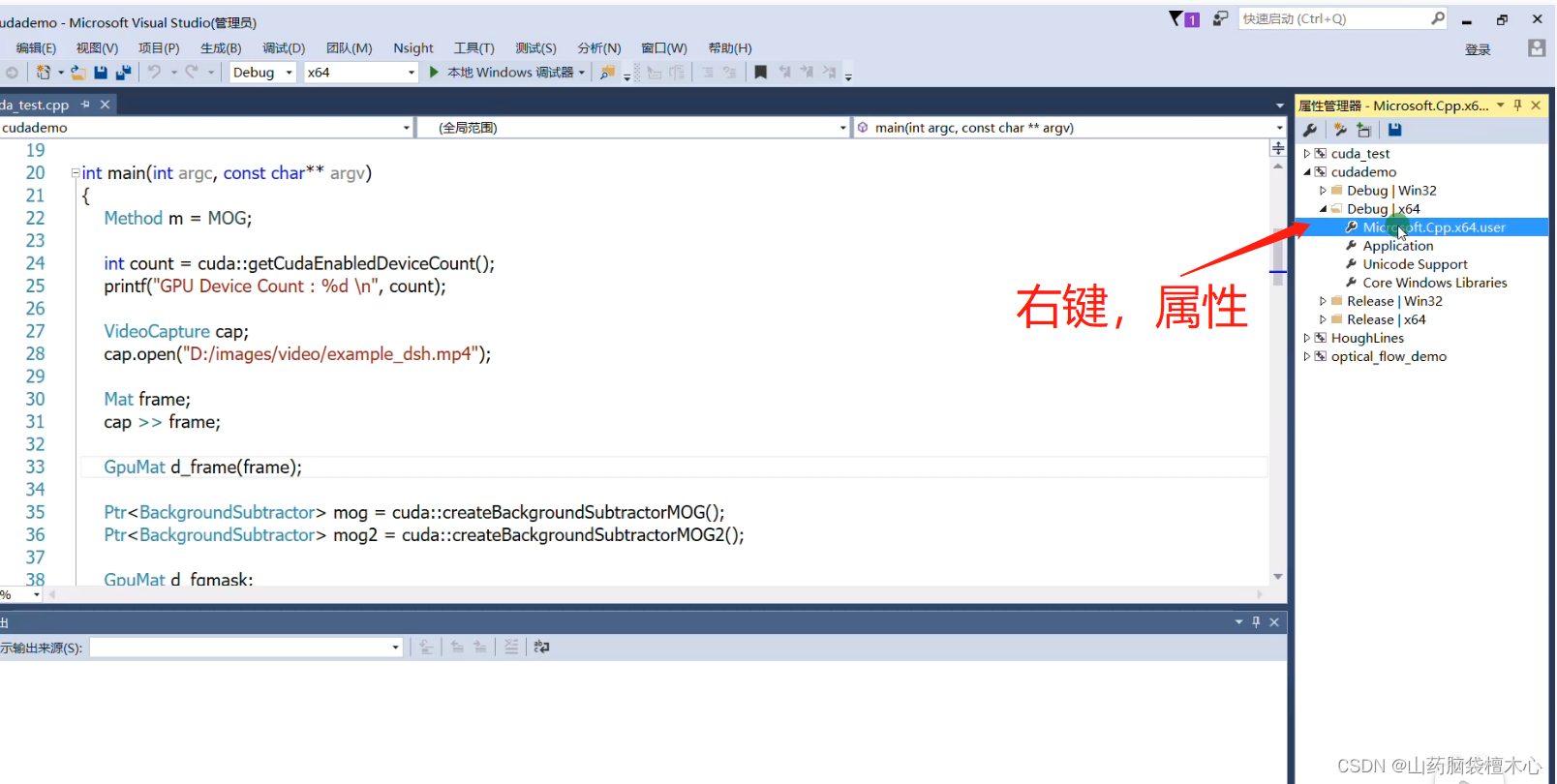Save the current file with single floppy icon

coord(101,73)
